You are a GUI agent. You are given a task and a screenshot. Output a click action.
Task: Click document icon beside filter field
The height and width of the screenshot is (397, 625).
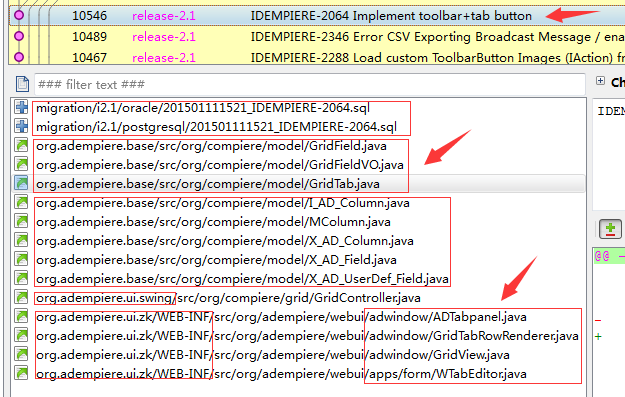(22, 84)
